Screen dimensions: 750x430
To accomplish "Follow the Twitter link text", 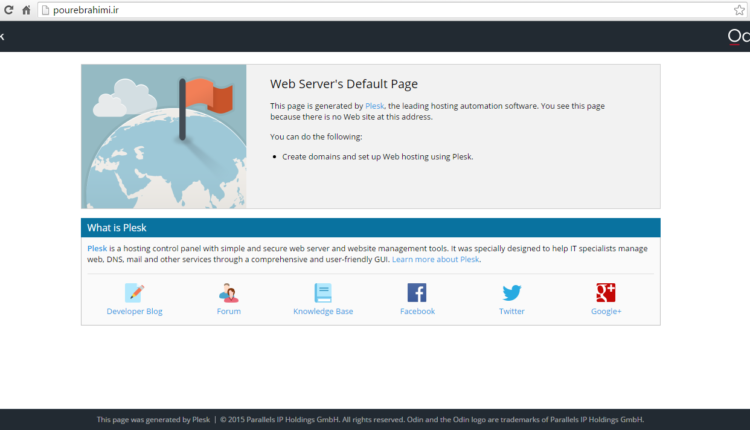I will pos(512,311).
